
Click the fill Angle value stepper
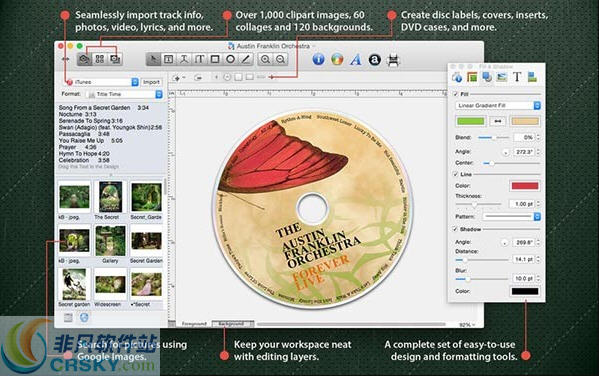[x=538, y=152]
